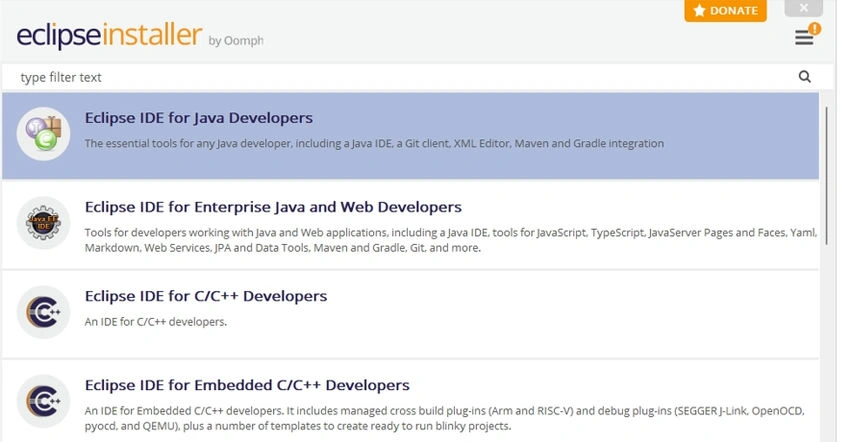The width and height of the screenshot is (850, 442).
Task: Click the search magnifier icon
Action: [x=804, y=77]
